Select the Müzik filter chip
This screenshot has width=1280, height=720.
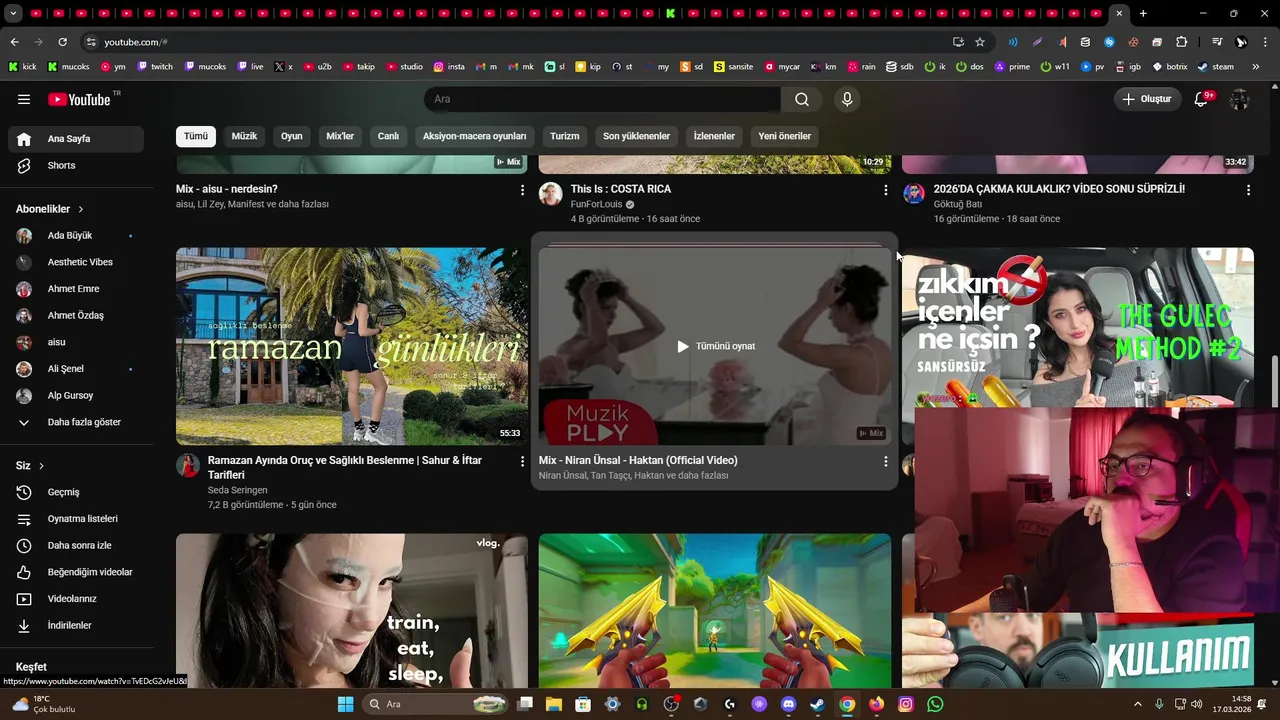click(245, 136)
